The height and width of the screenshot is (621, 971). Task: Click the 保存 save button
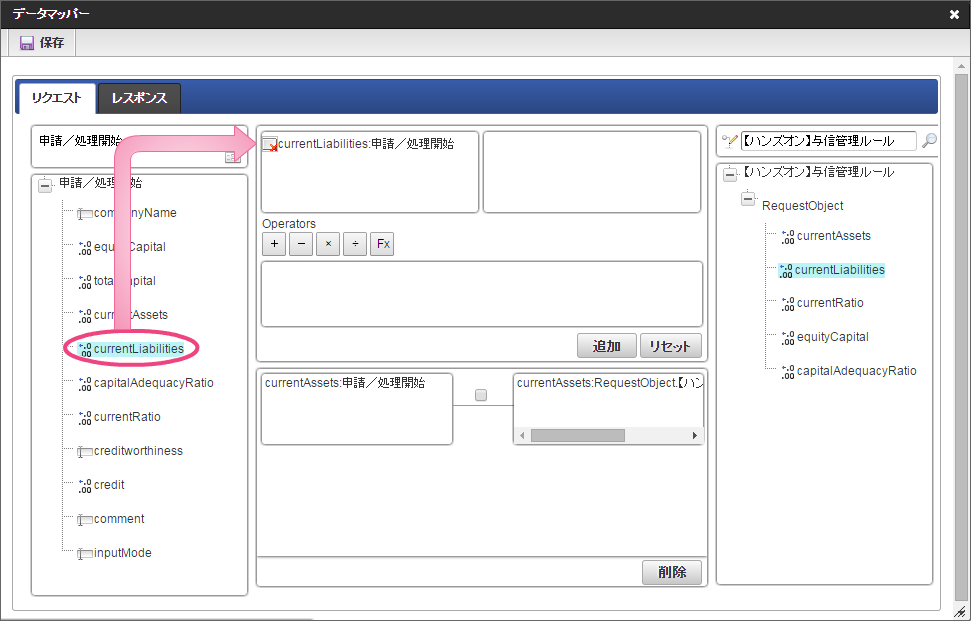coord(42,43)
